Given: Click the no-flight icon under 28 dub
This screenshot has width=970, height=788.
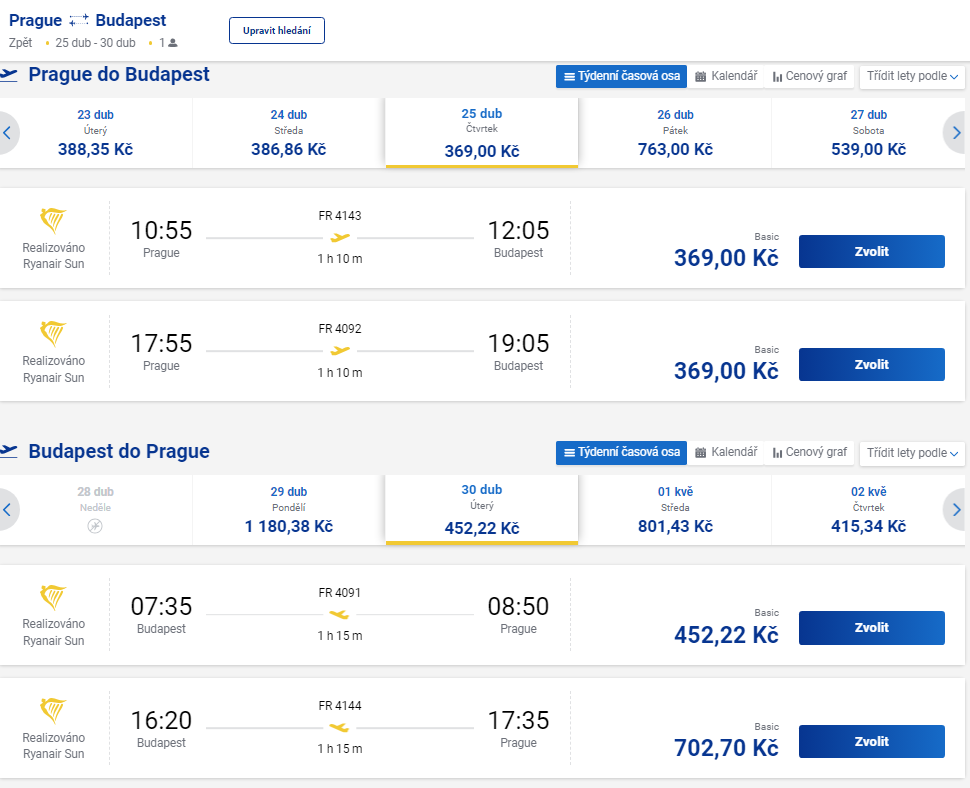Looking at the screenshot, I should click(95, 526).
